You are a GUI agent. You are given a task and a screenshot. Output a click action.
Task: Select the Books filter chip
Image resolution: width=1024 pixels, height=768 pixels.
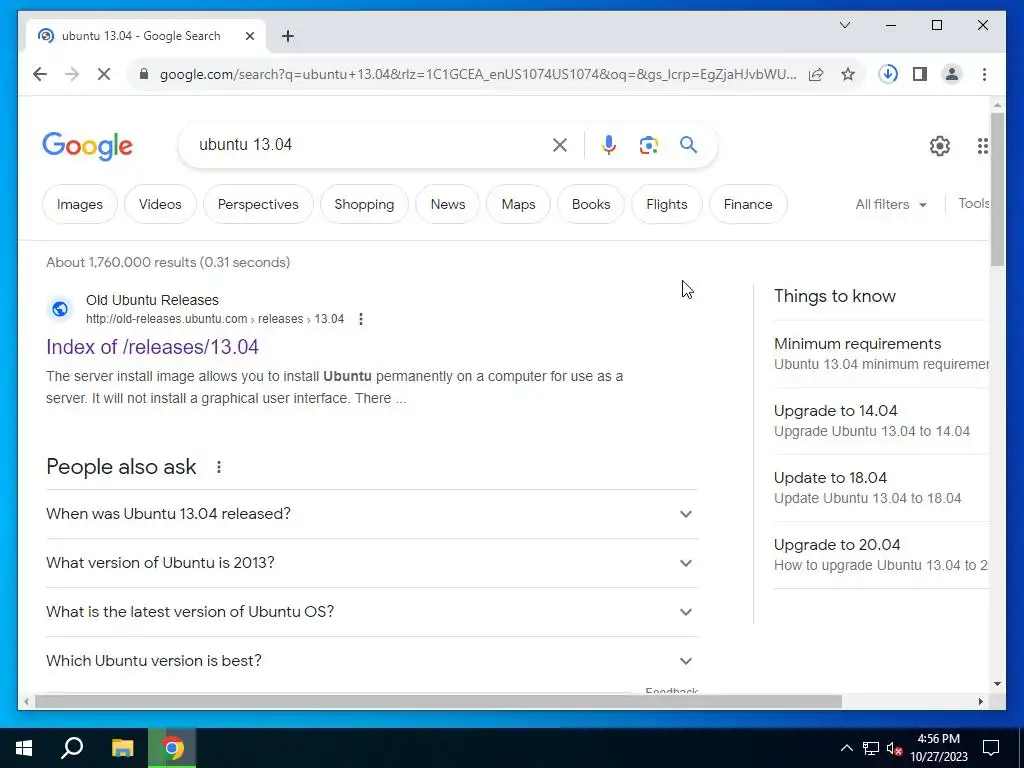tap(591, 204)
